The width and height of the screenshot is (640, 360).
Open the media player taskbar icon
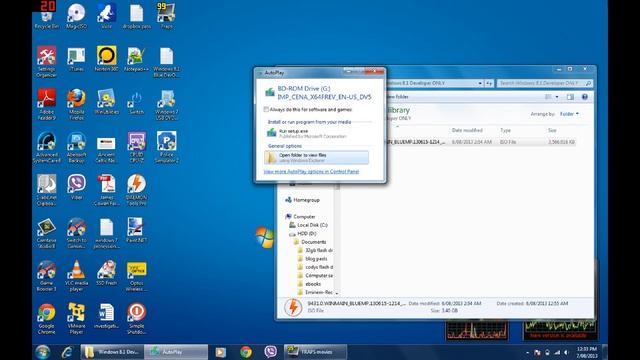[220, 352]
